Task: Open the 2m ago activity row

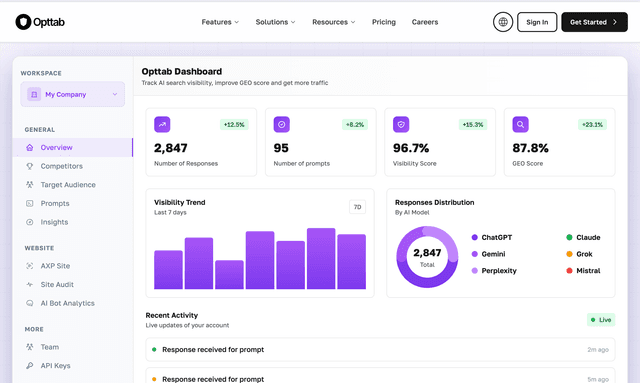Action: pos(380,350)
